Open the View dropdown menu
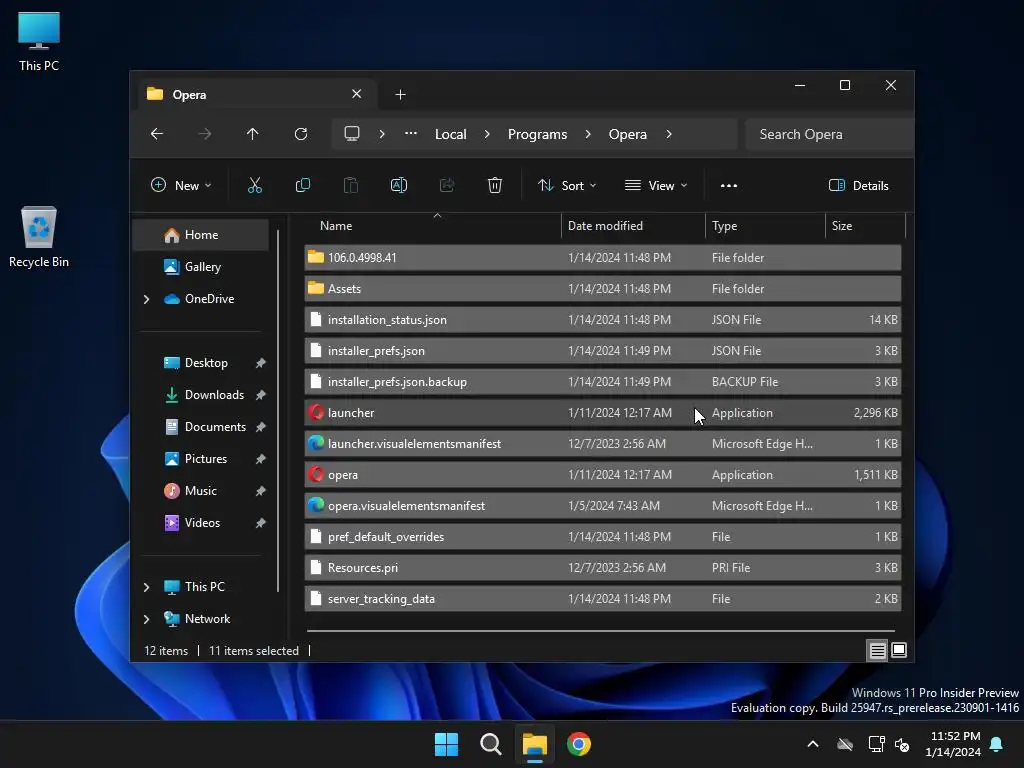Screen dimensions: 1024x768 [x=656, y=185]
